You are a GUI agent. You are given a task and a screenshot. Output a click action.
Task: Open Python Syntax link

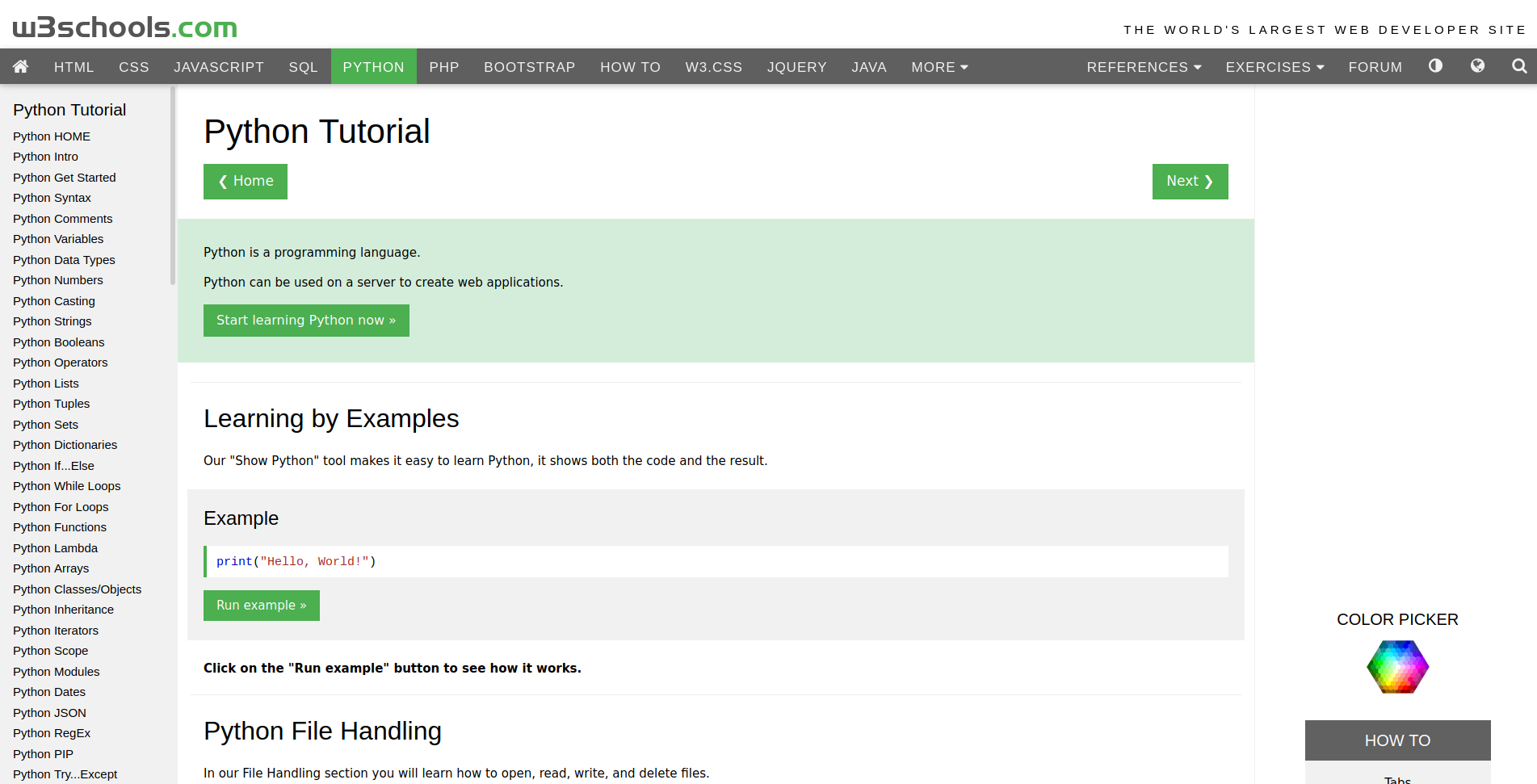click(52, 198)
